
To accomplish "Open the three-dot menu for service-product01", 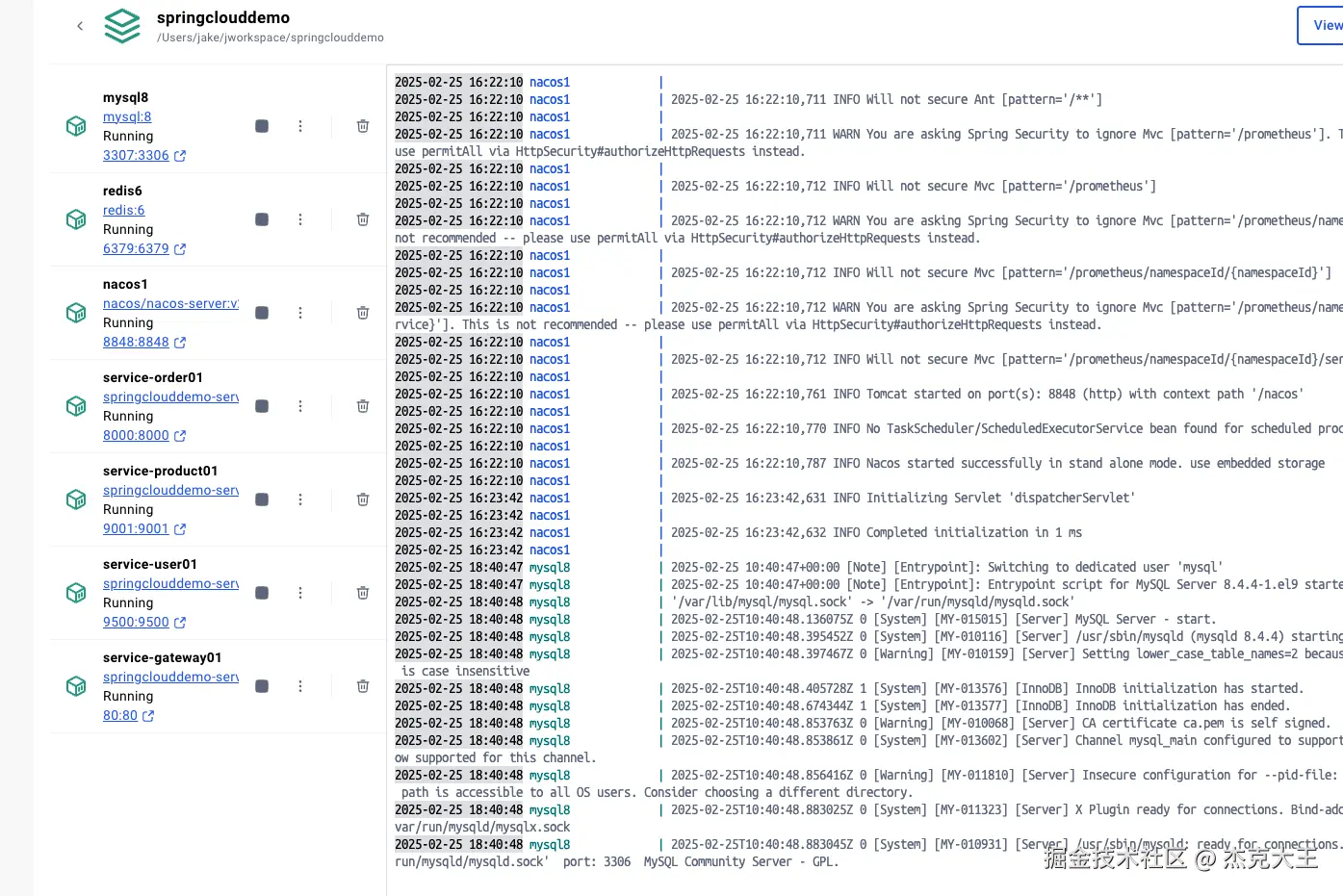I will [x=299, y=499].
